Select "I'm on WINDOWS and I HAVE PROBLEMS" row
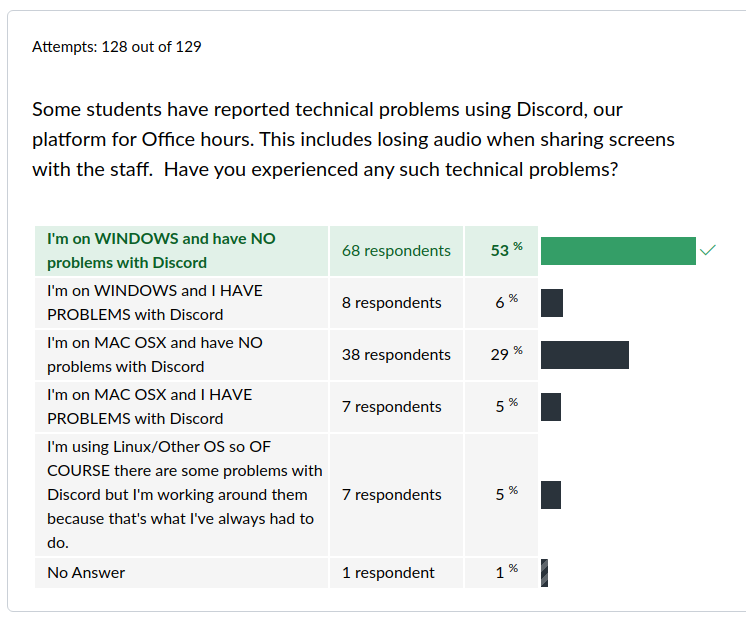746x622 pixels. [181, 303]
